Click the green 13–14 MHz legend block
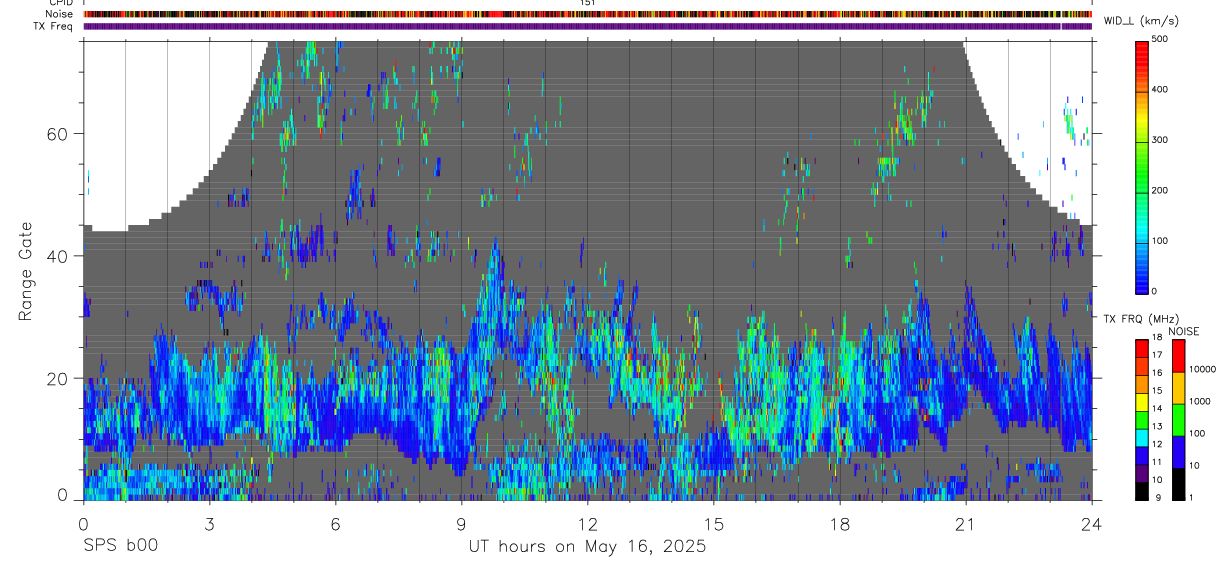The height and width of the screenshot is (567, 1228). [1142, 420]
